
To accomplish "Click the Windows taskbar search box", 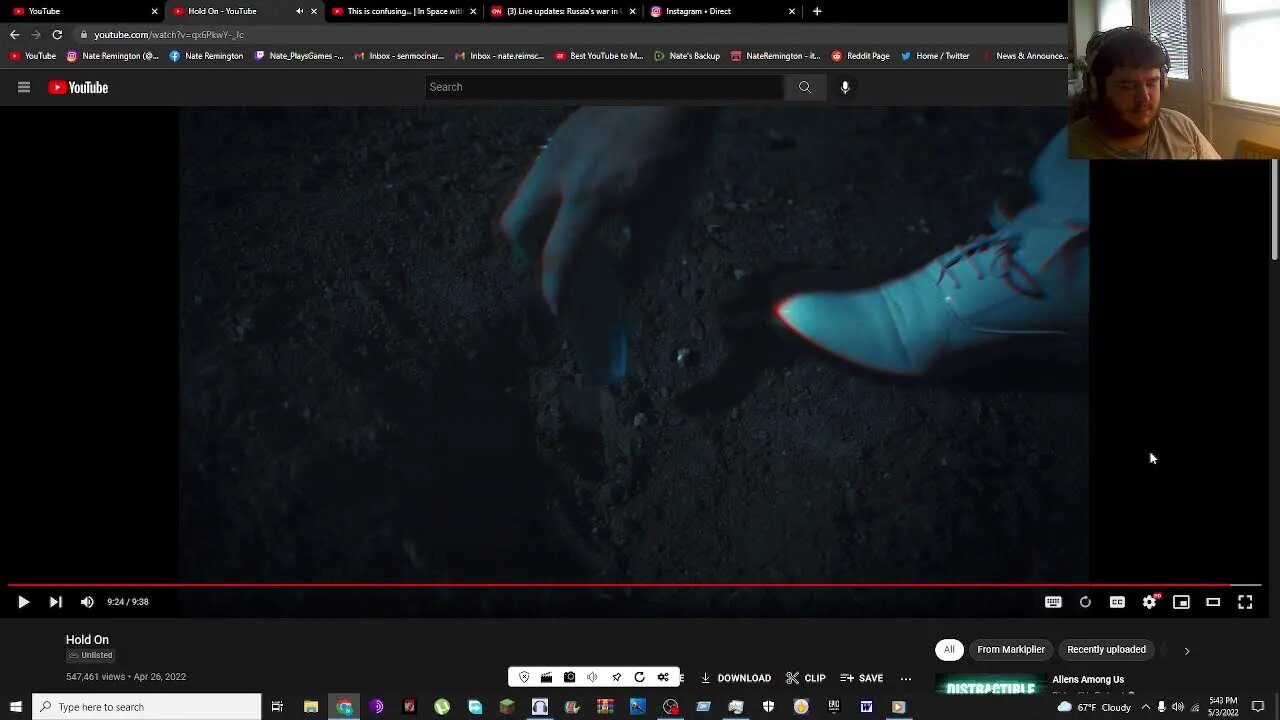I will (147, 707).
